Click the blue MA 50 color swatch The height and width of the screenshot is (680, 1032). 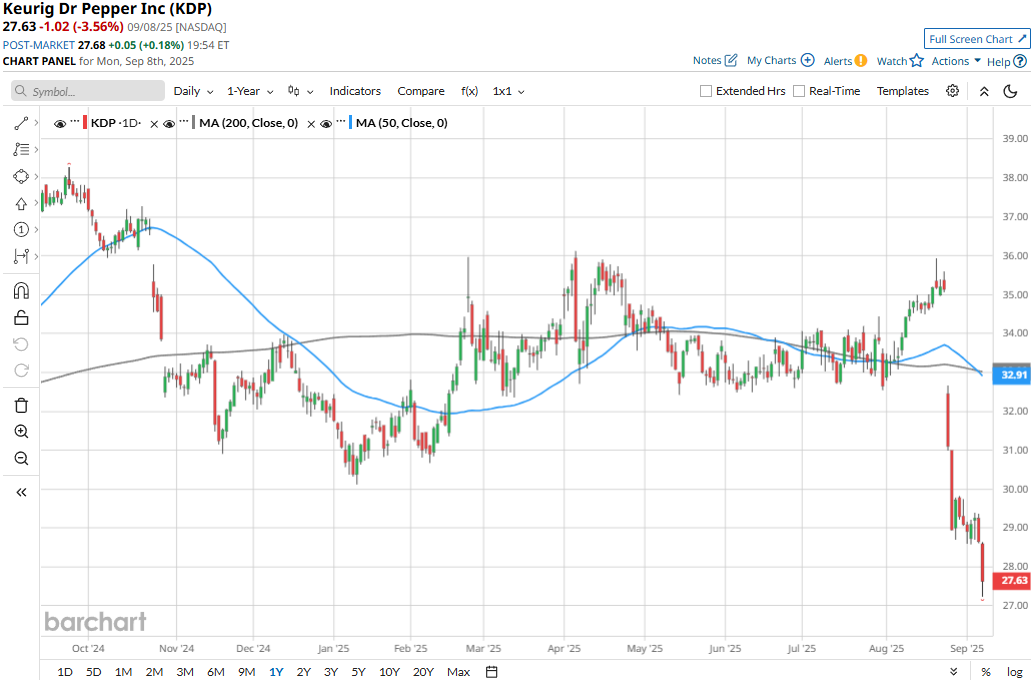[x=351, y=123]
